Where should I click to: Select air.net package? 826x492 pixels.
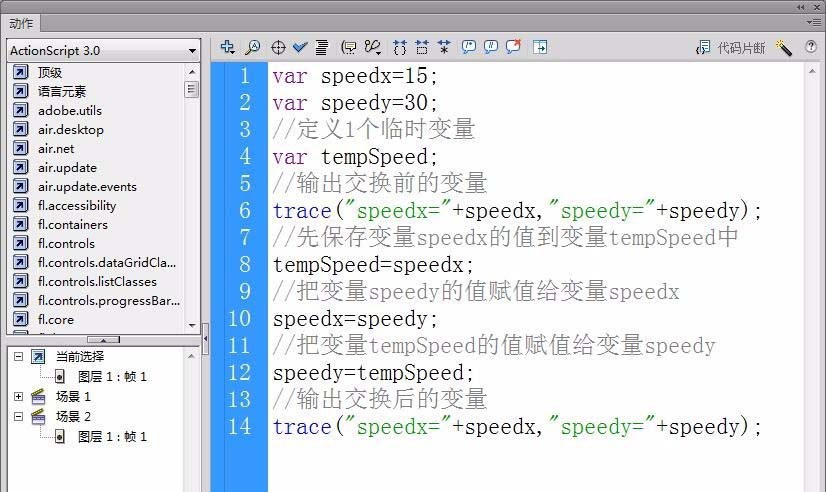pos(56,149)
